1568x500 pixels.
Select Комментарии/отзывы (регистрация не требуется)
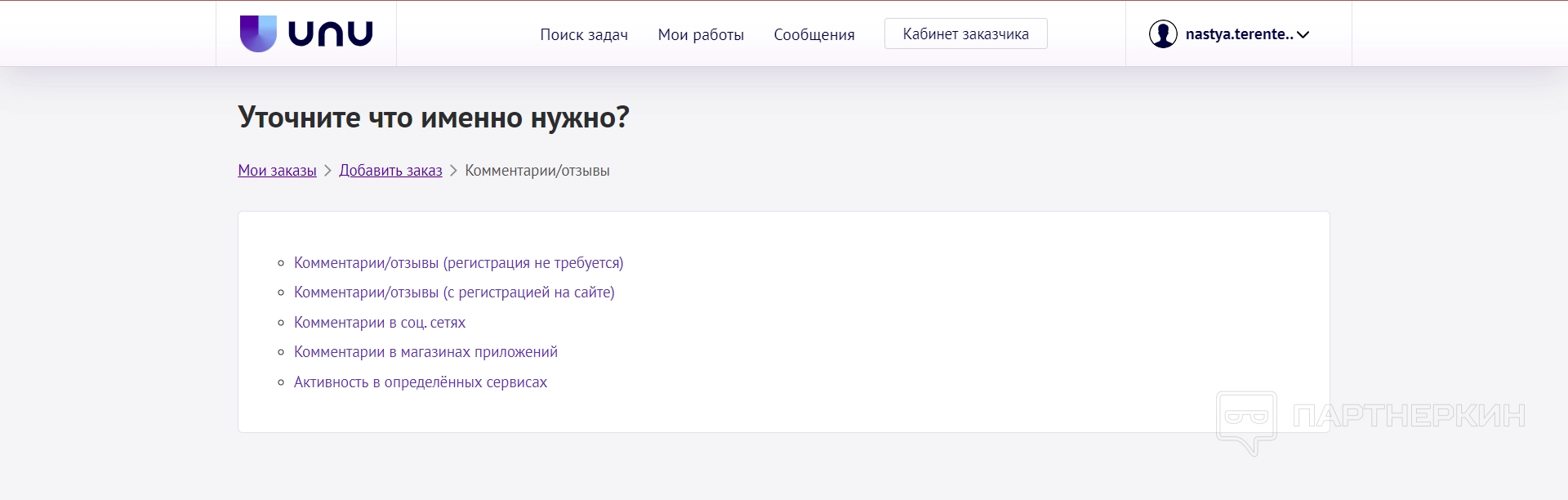(x=458, y=263)
